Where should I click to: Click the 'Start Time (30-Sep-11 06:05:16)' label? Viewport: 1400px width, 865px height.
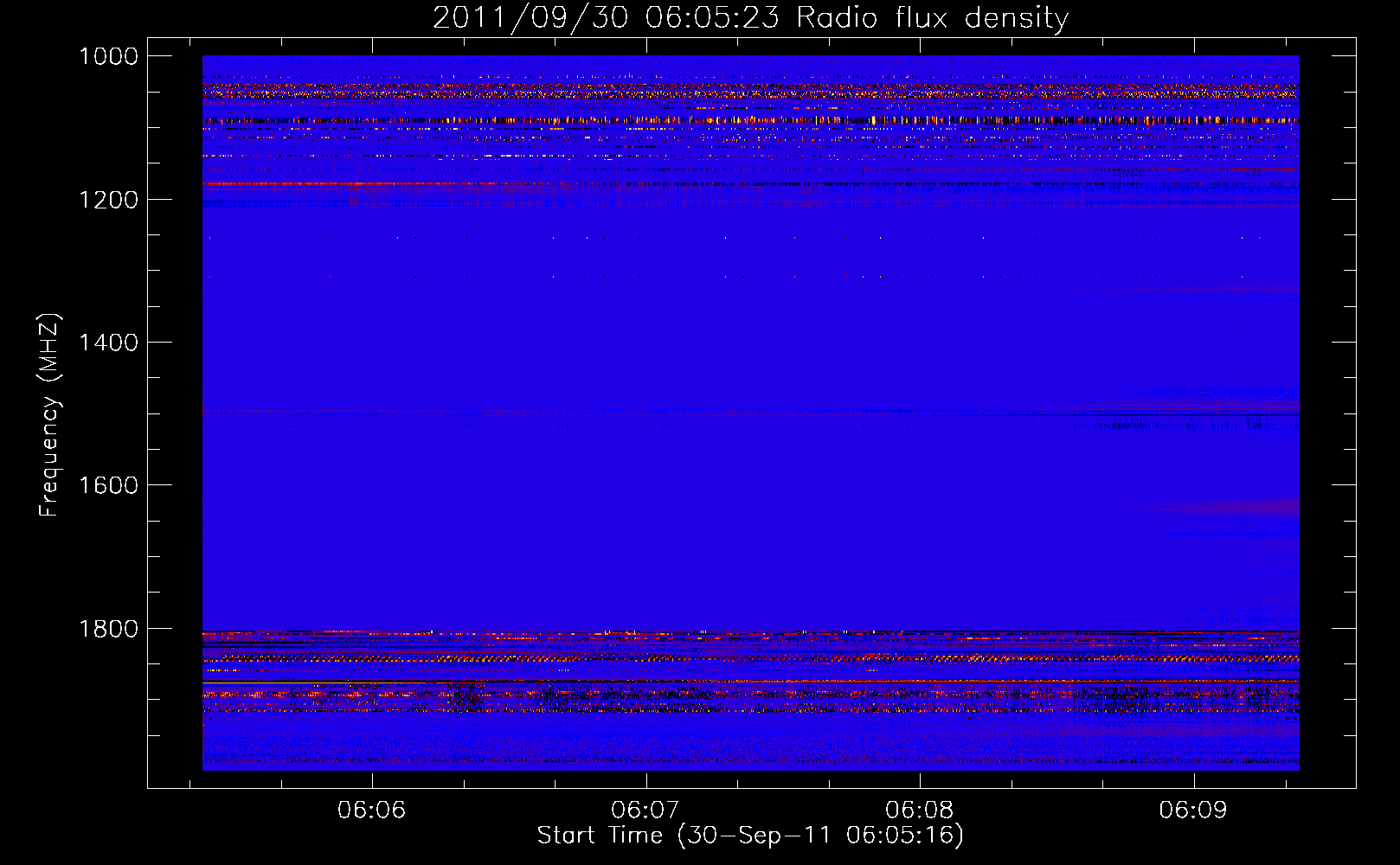pyautogui.click(x=750, y=836)
